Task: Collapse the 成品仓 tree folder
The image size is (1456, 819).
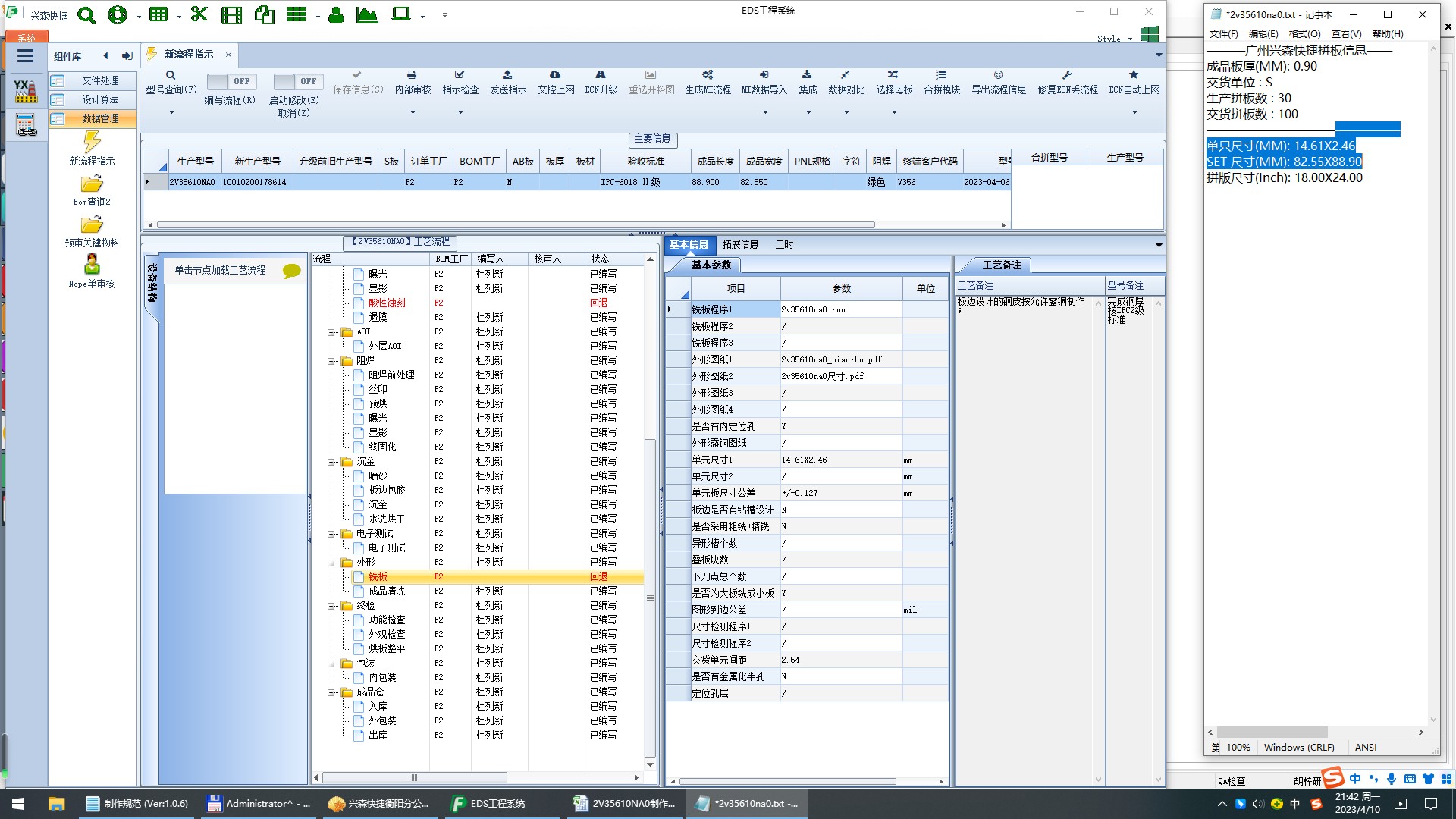Action: click(331, 692)
